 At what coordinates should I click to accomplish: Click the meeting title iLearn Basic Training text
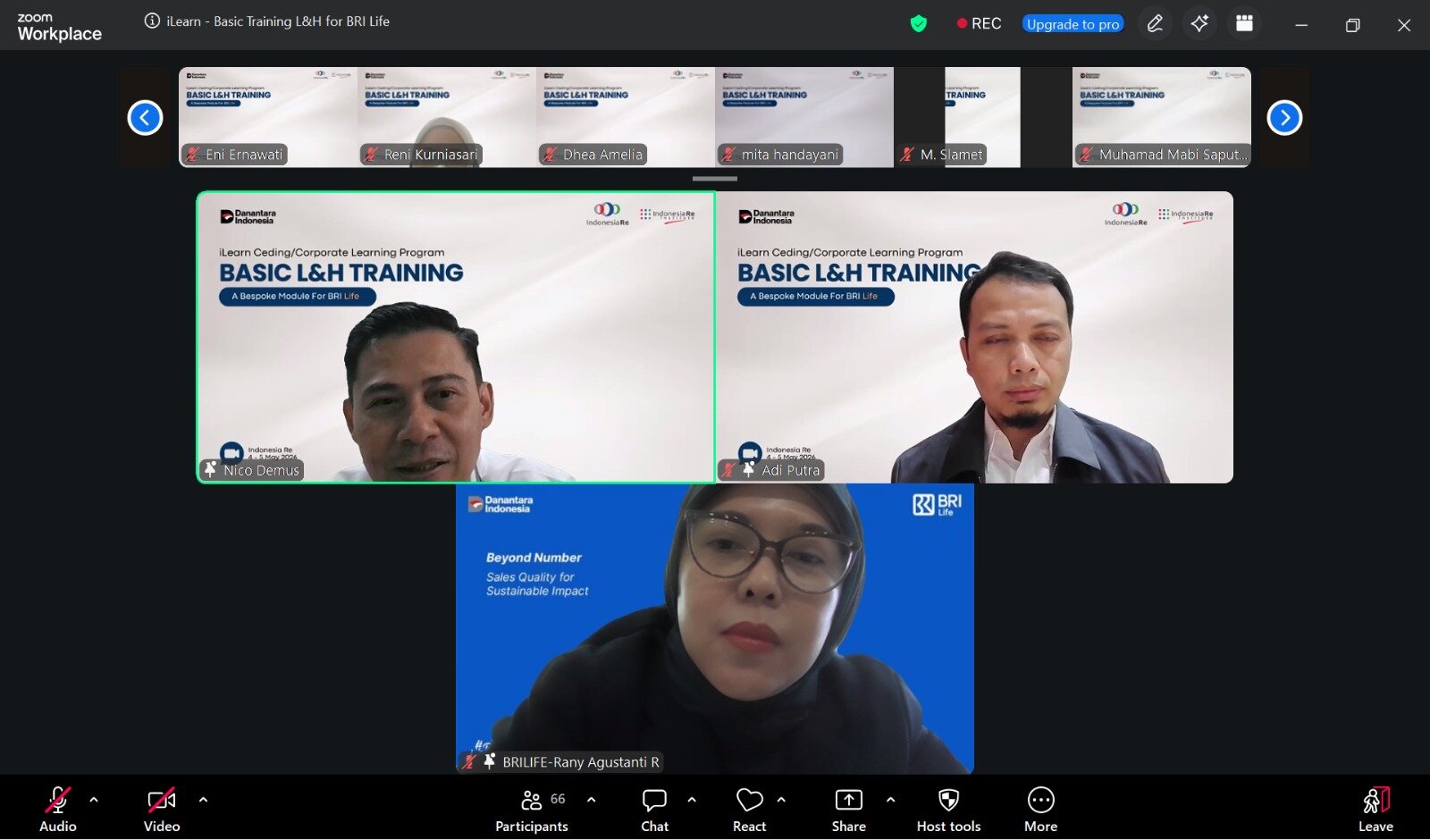point(278,21)
